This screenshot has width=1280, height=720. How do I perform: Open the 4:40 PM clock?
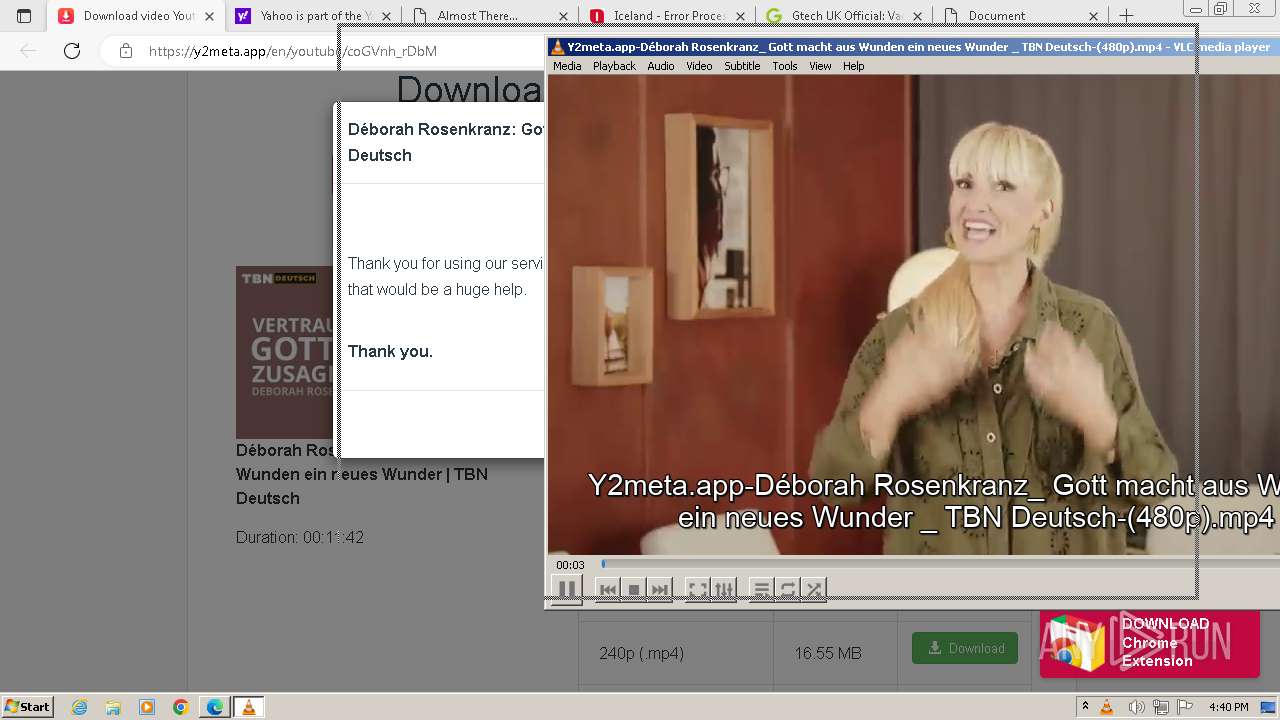pos(1228,707)
